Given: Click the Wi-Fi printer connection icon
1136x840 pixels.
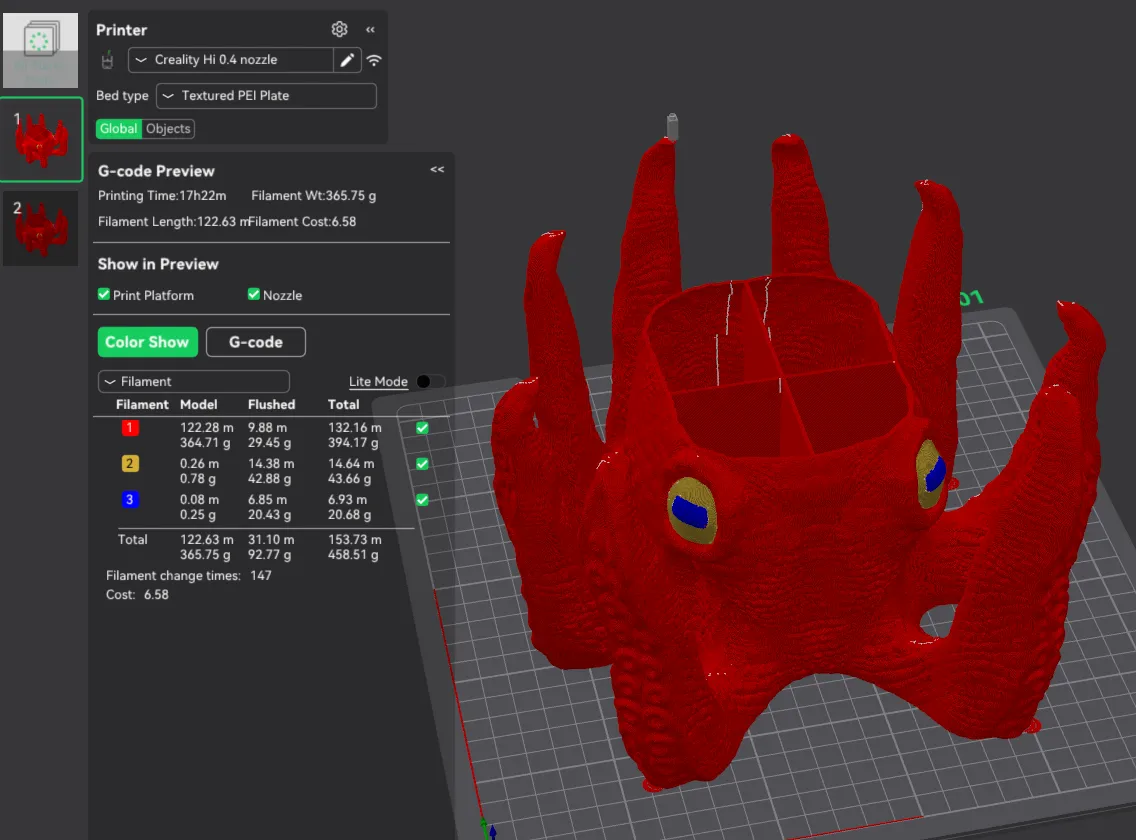Looking at the screenshot, I should (x=374, y=60).
